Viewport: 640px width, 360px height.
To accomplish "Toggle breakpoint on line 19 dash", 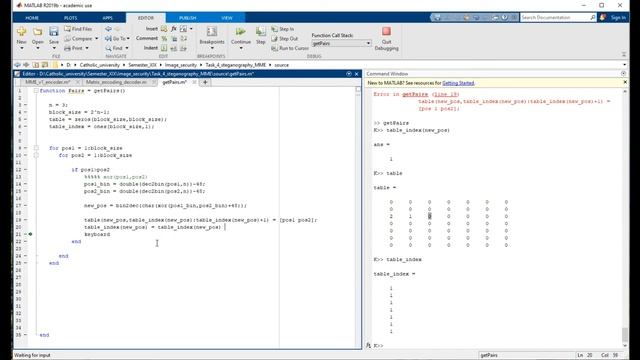I will (x=25, y=220).
